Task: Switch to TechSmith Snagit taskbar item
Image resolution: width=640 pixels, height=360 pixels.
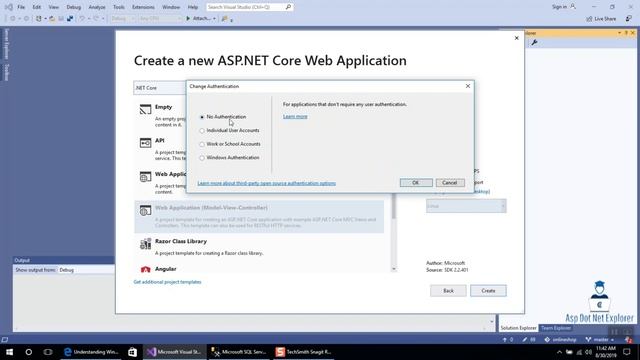Action: tap(304, 352)
